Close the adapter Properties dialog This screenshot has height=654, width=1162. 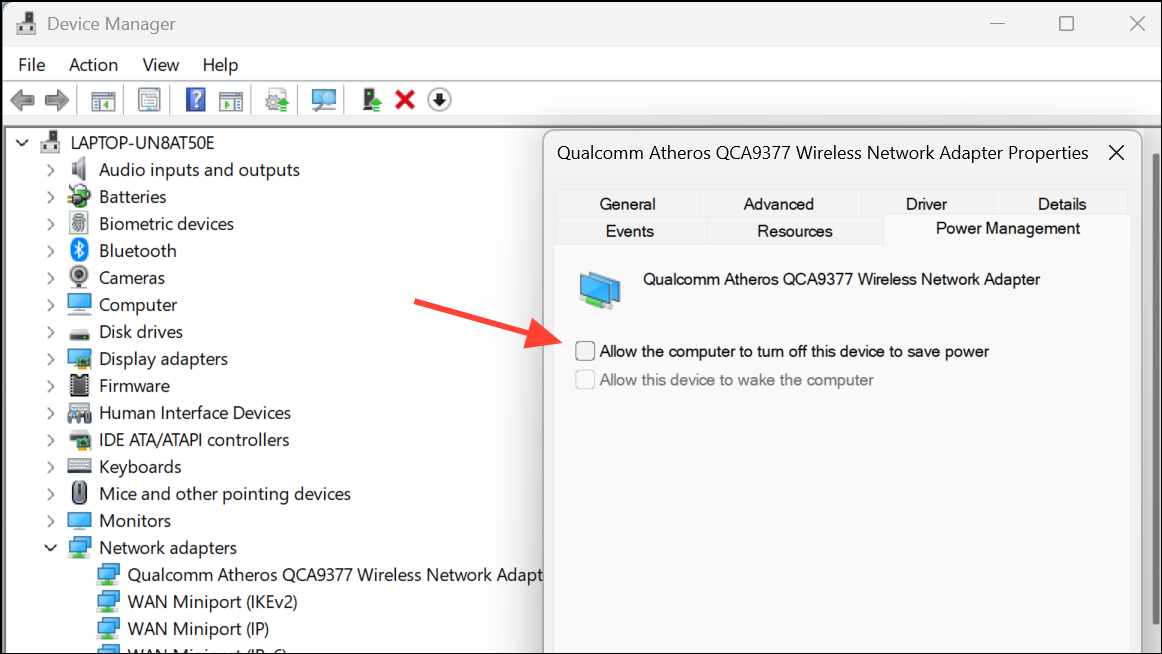click(x=1116, y=153)
